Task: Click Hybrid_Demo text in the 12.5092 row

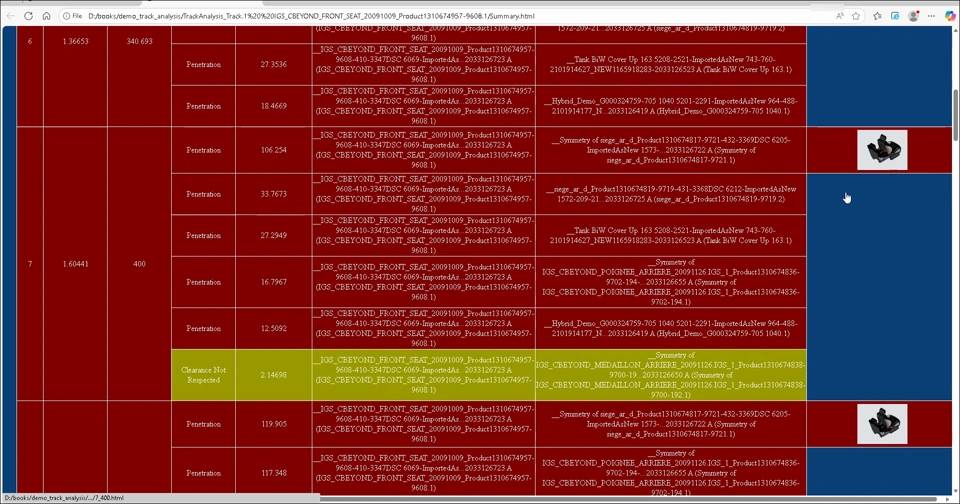Action: point(670,328)
